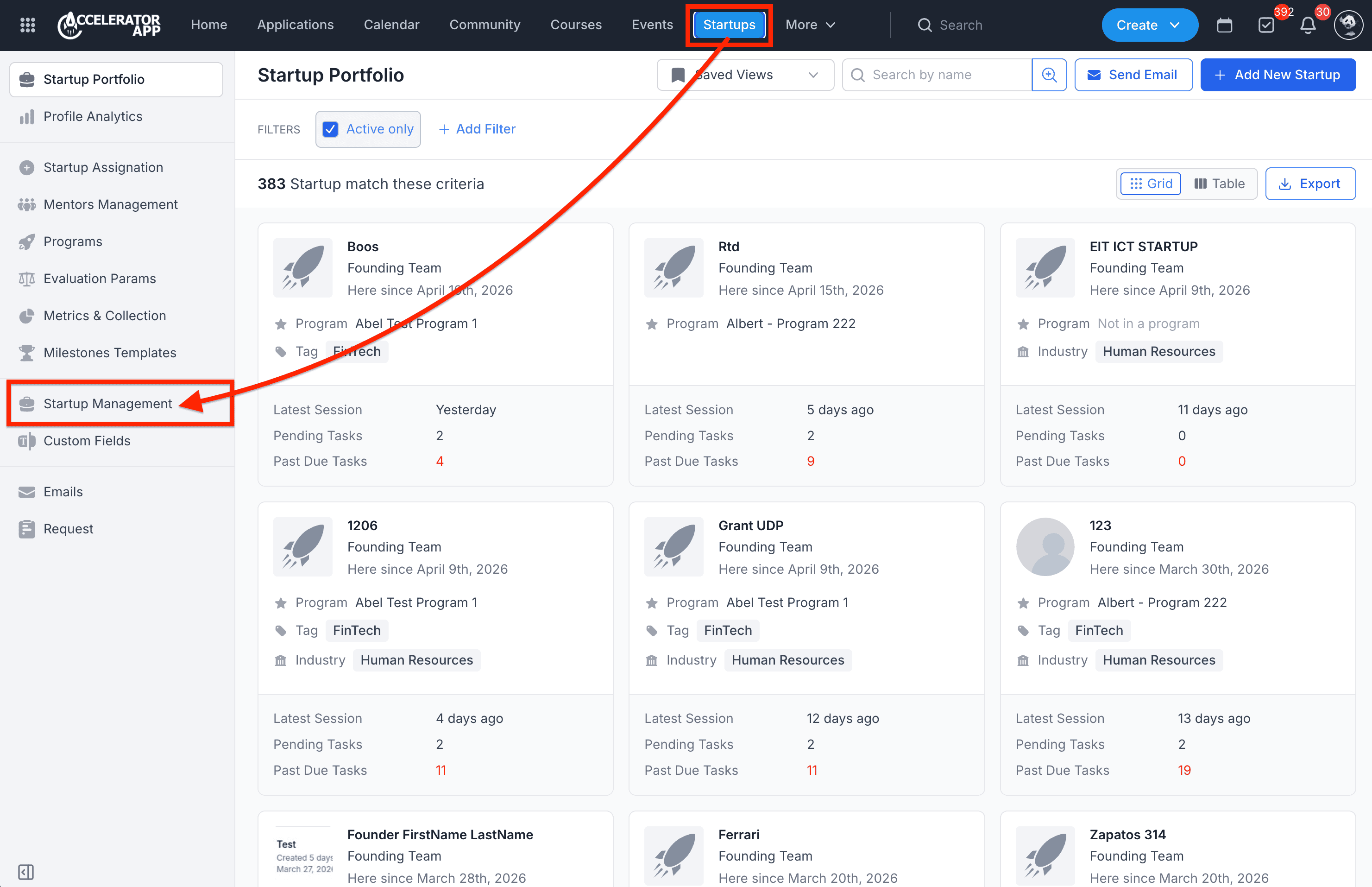The image size is (1372, 887).
Task: Open the Events tab
Action: 652,25
